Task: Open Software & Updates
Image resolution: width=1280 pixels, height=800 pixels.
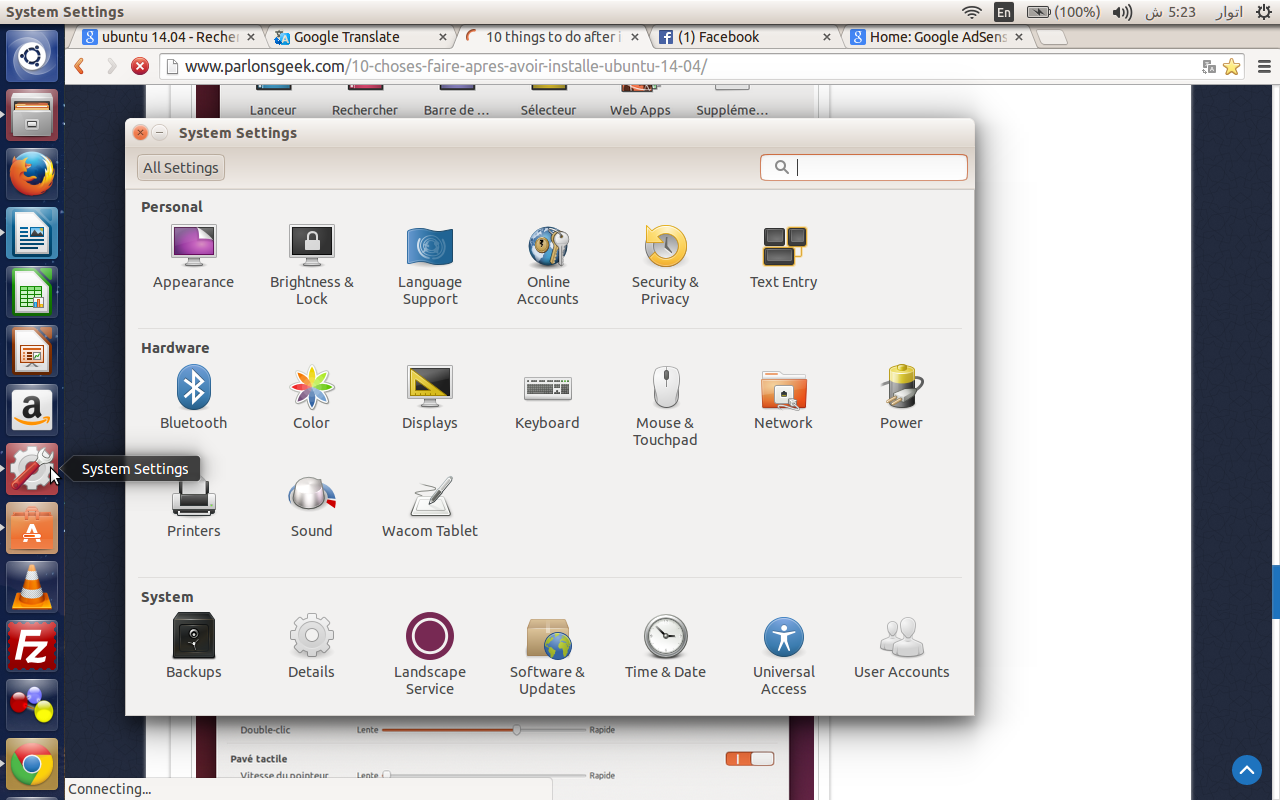Action: point(548,655)
